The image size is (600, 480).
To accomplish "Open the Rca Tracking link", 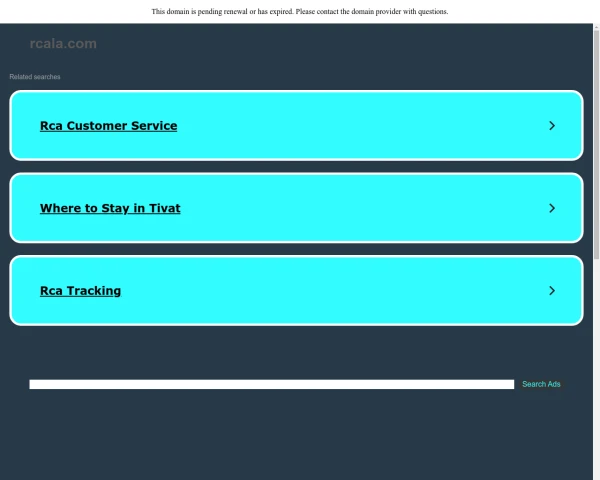I will pos(80,291).
